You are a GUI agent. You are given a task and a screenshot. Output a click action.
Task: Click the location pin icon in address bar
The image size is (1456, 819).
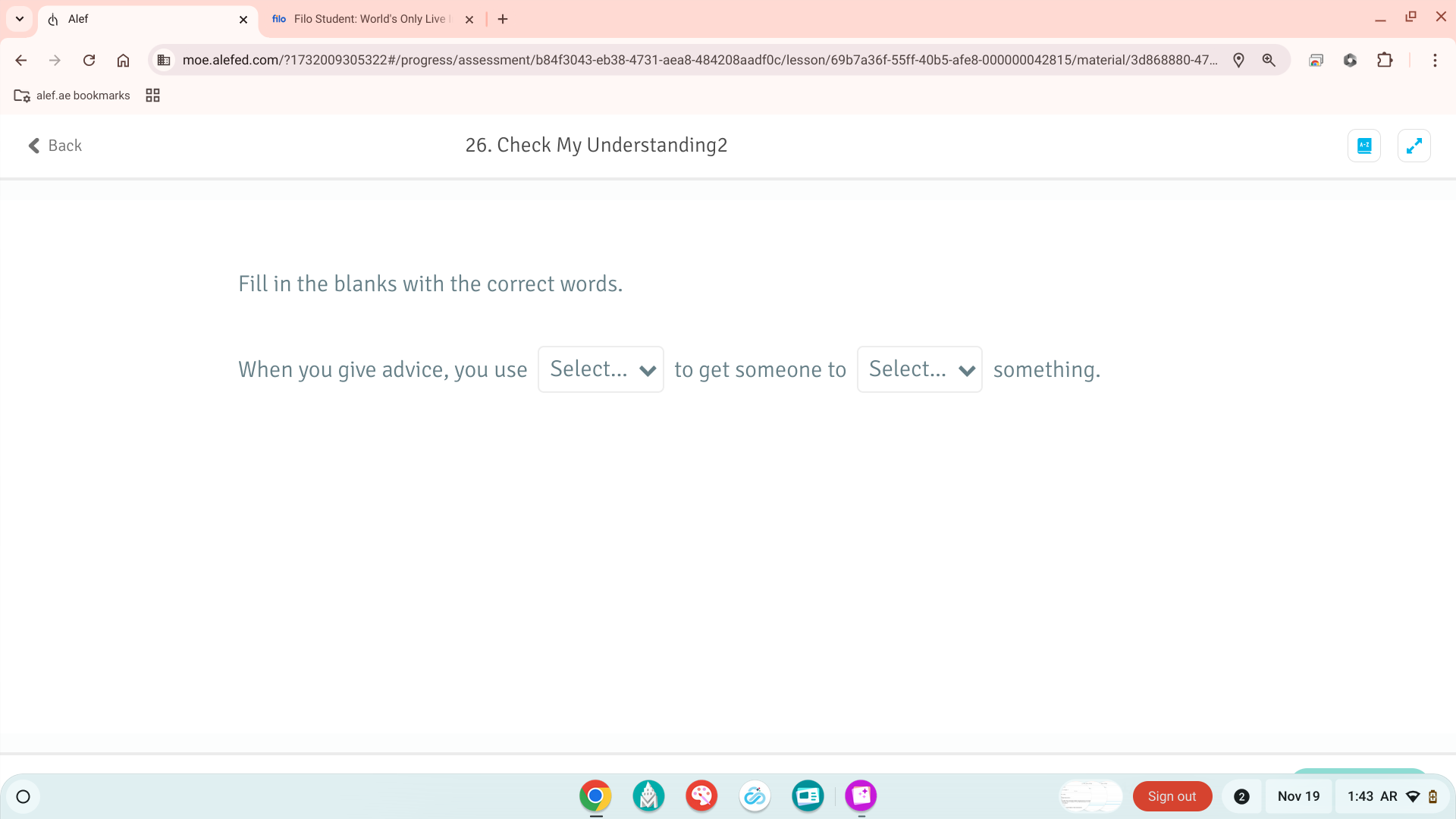(x=1238, y=60)
